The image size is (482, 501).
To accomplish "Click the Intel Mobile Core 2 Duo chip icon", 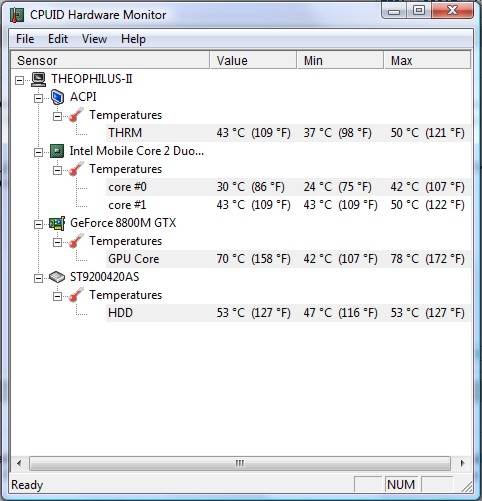I will click(x=57, y=151).
